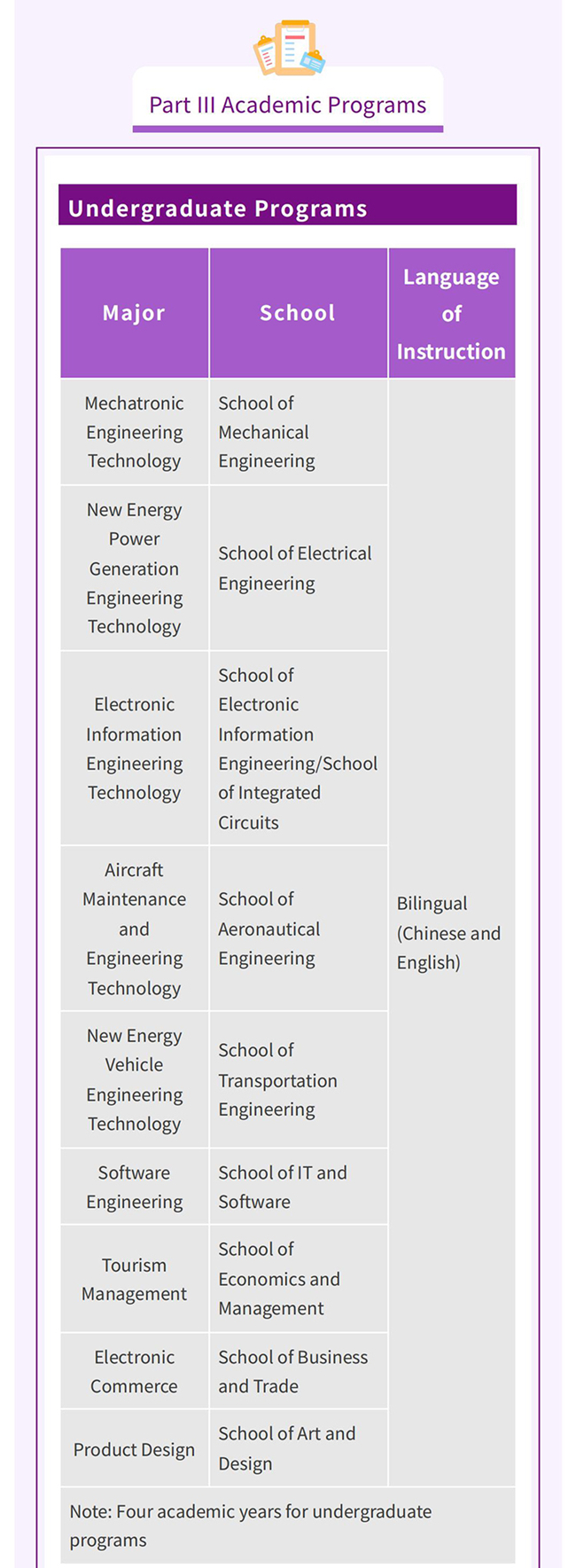Click the School of Electrical Engineering cell

[298, 568]
